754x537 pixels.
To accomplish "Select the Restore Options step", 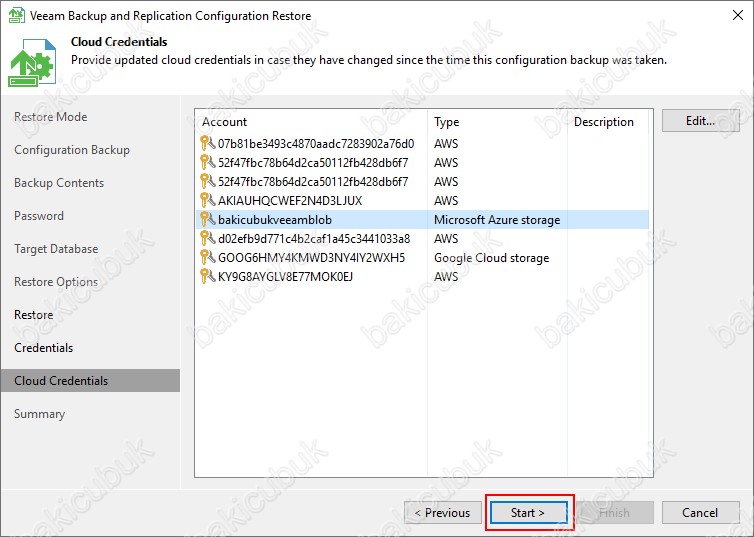I will pyautogui.click(x=56, y=282).
